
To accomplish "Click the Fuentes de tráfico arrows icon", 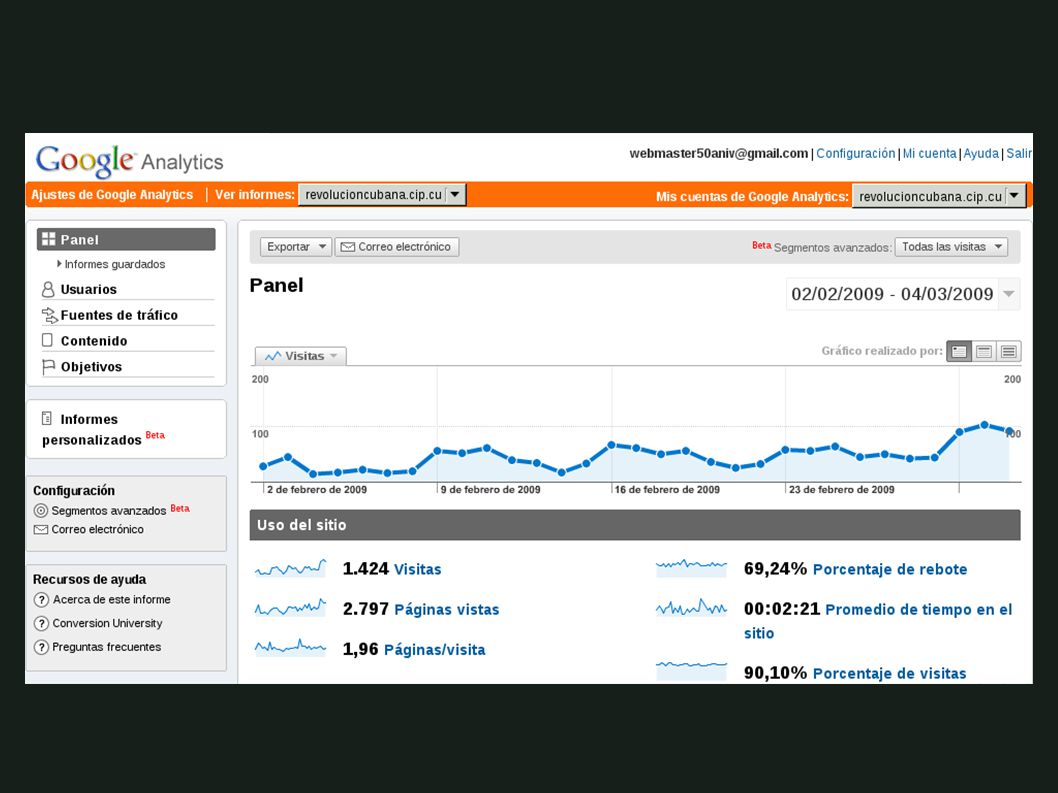I will (x=49, y=315).
